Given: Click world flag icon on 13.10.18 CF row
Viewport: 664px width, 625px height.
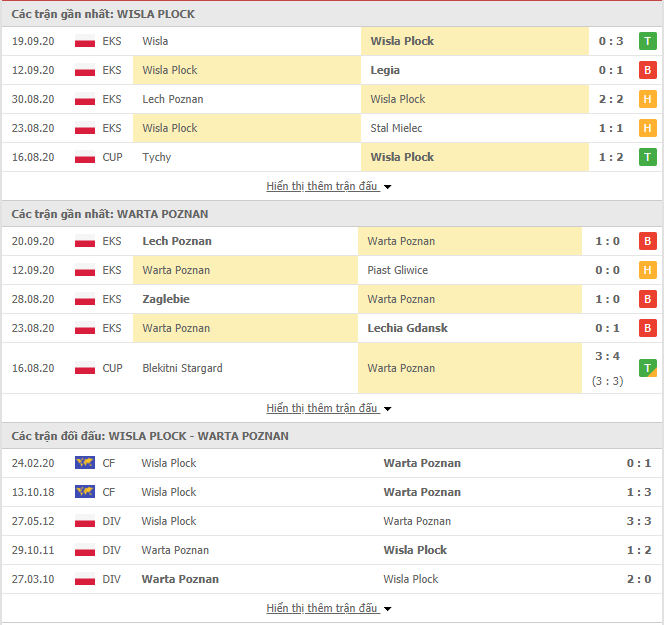Looking at the screenshot, I should [85, 492].
